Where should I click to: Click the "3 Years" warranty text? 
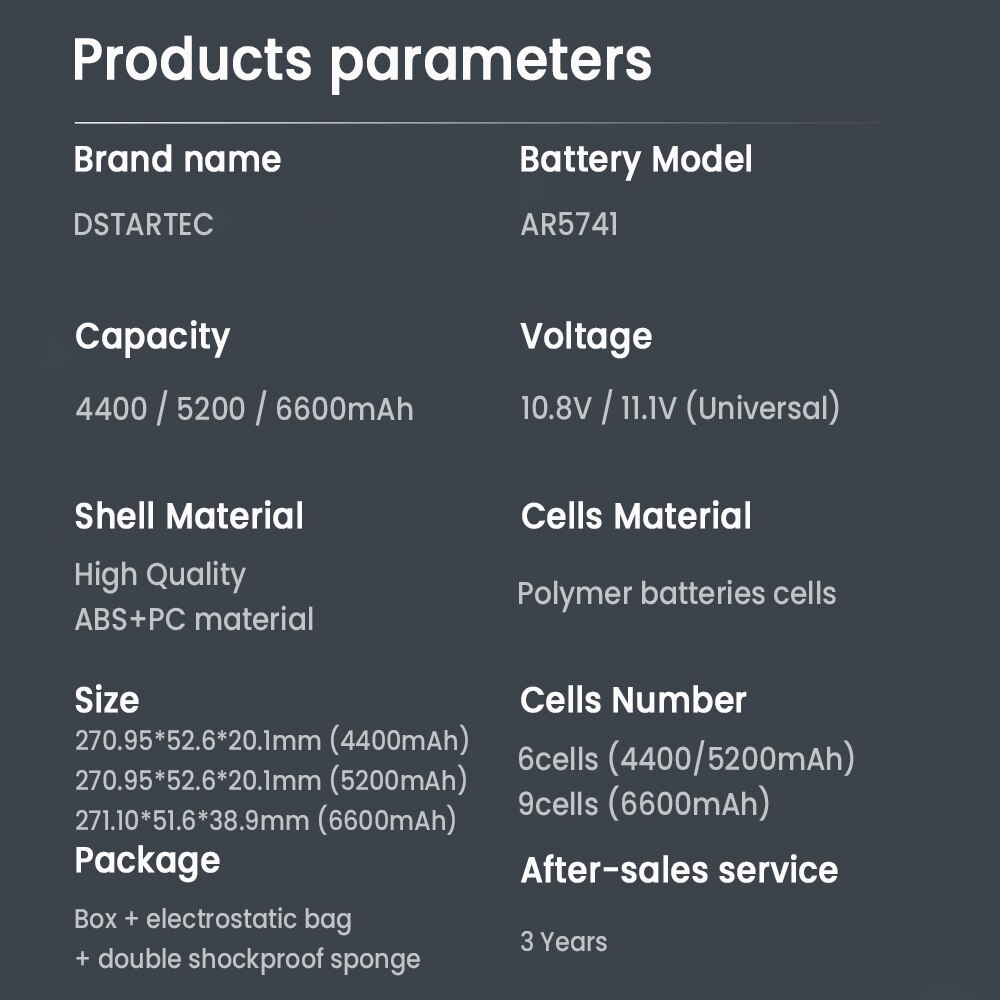tap(564, 942)
